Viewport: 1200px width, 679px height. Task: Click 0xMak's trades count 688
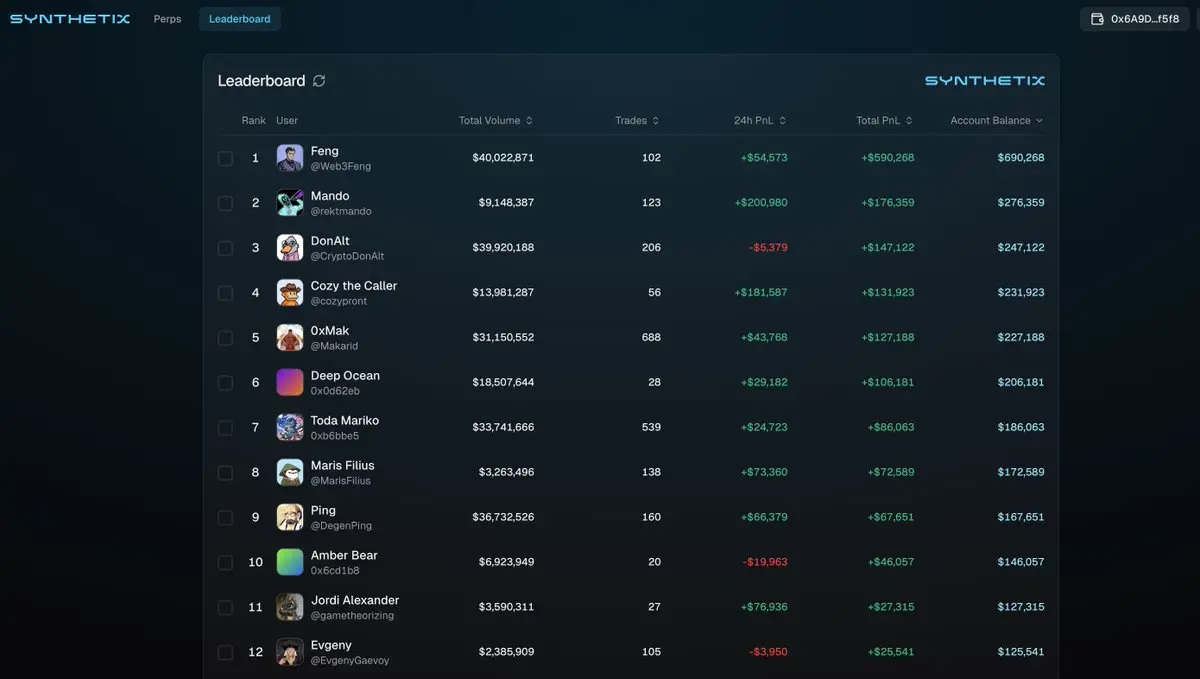[x=651, y=338]
